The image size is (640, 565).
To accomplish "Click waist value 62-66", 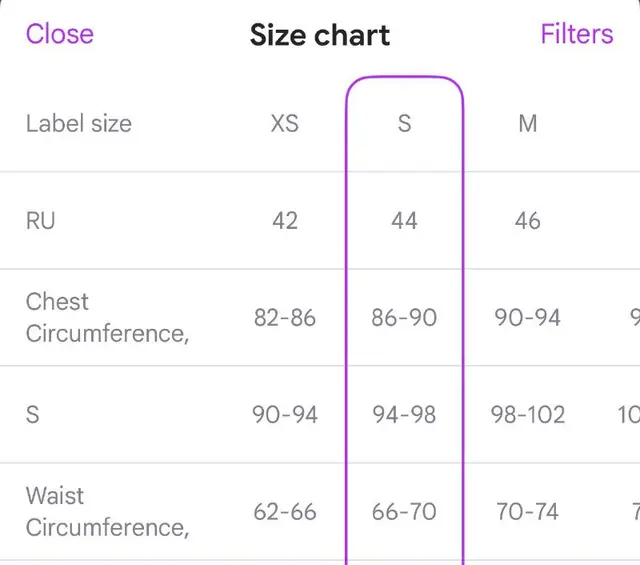I will pos(284,512).
